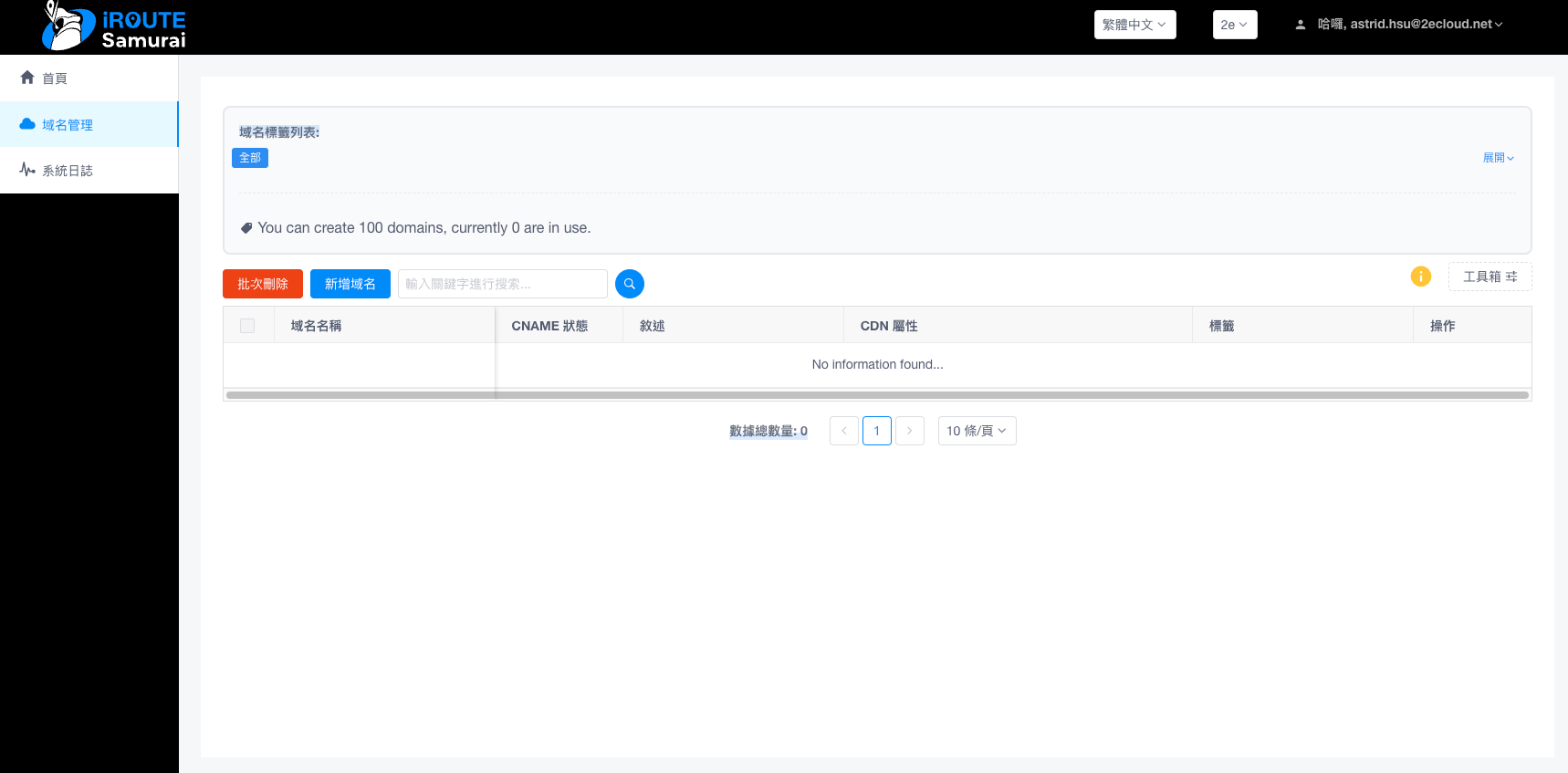The height and width of the screenshot is (773, 1568).
Task: Click the cloud icon for domain management
Action: (x=27, y=124)
